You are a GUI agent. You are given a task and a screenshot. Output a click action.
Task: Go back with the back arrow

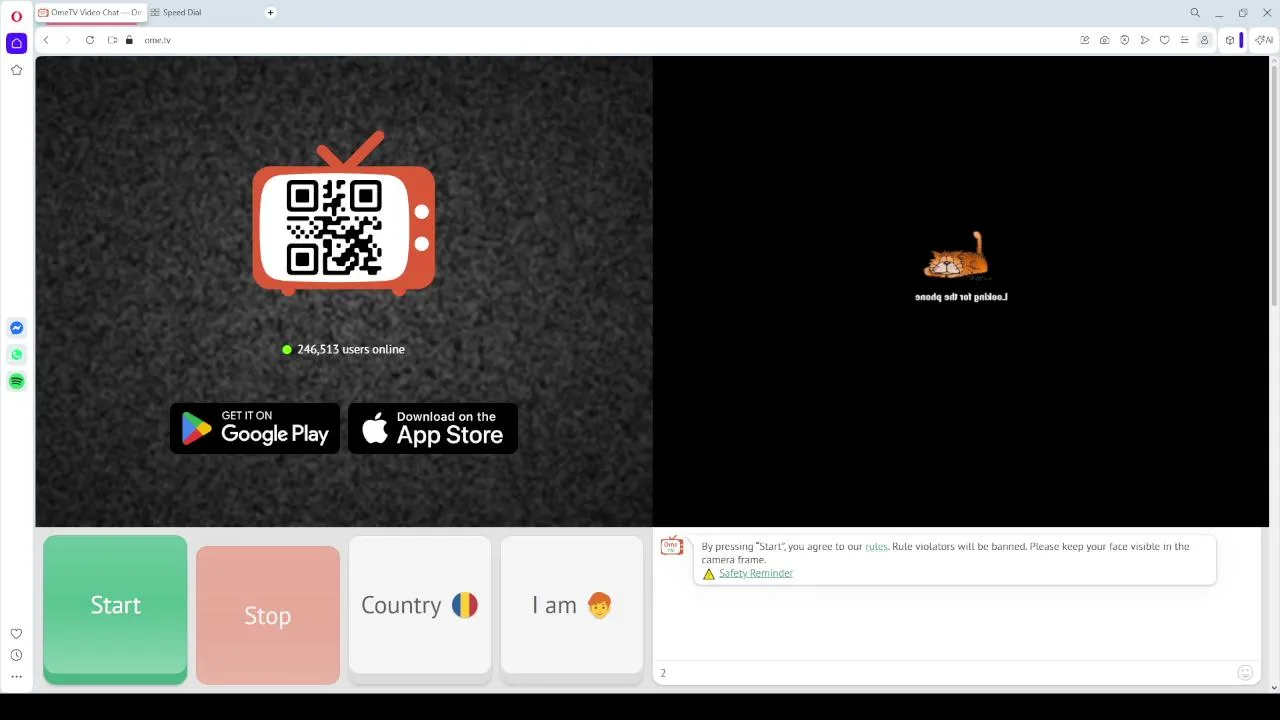46,40
